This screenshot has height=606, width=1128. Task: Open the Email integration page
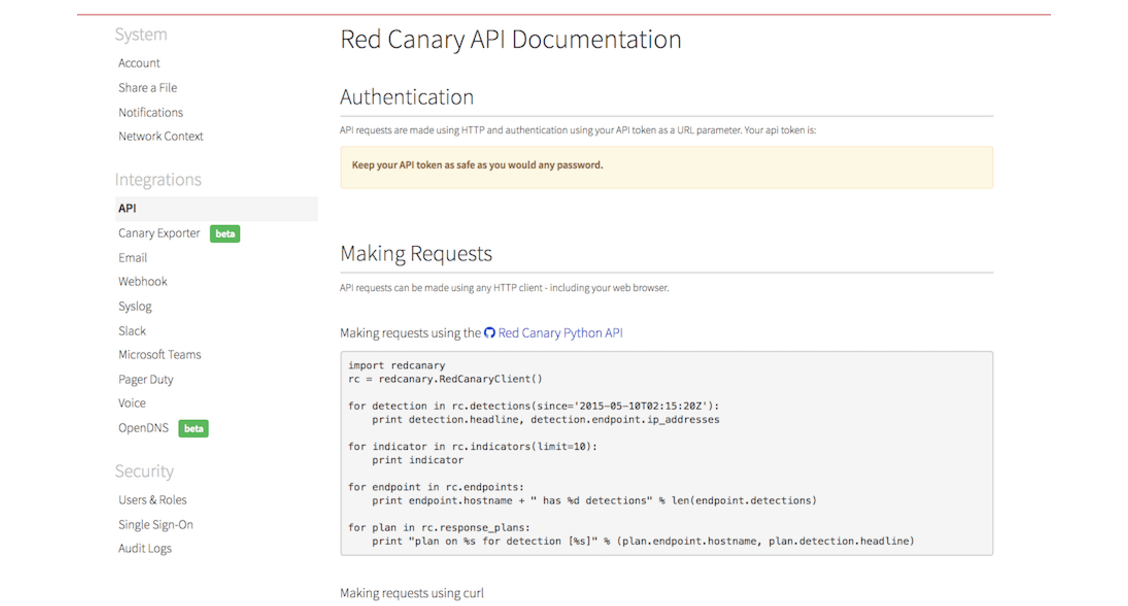132,258
